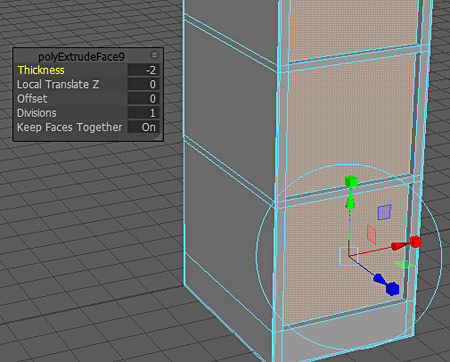
Task: Select the blue plane handle of manipulator
Action: pos(384,212)
